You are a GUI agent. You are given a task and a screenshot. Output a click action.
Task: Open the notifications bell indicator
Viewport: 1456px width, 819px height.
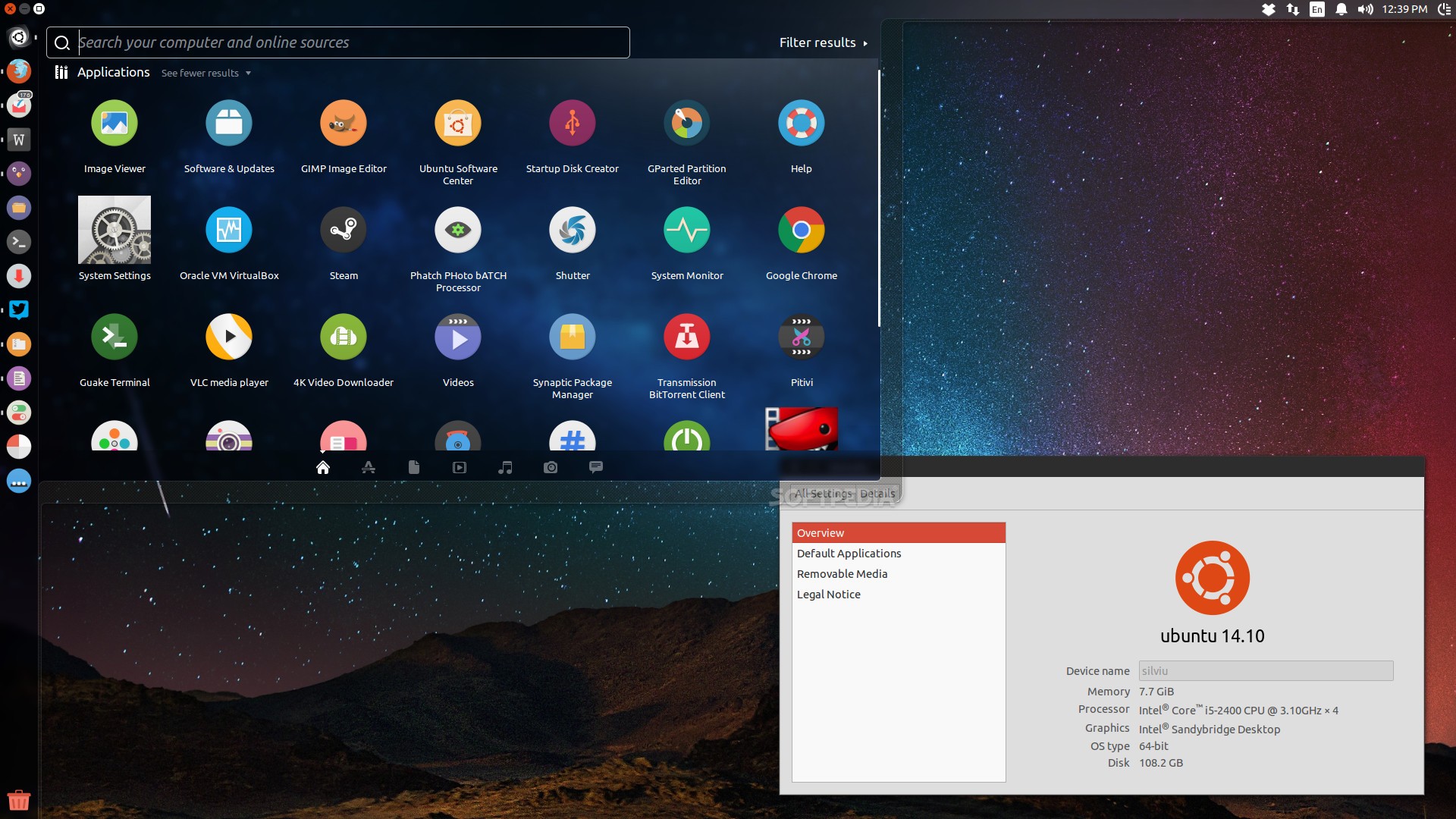click(1341, 9)
